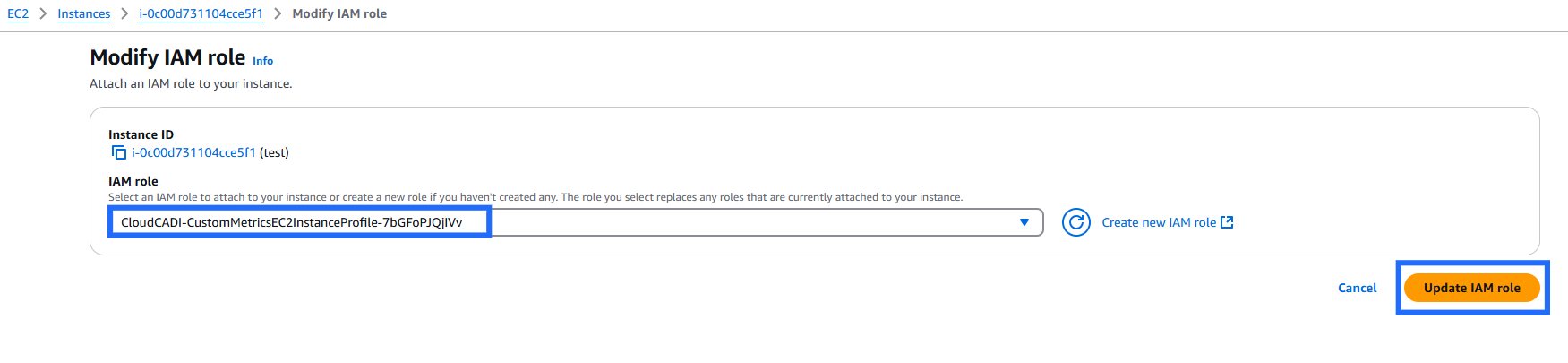Screen dimensions: 1568x363
Task: Open the Info link beside the heading
Action: 262,61
